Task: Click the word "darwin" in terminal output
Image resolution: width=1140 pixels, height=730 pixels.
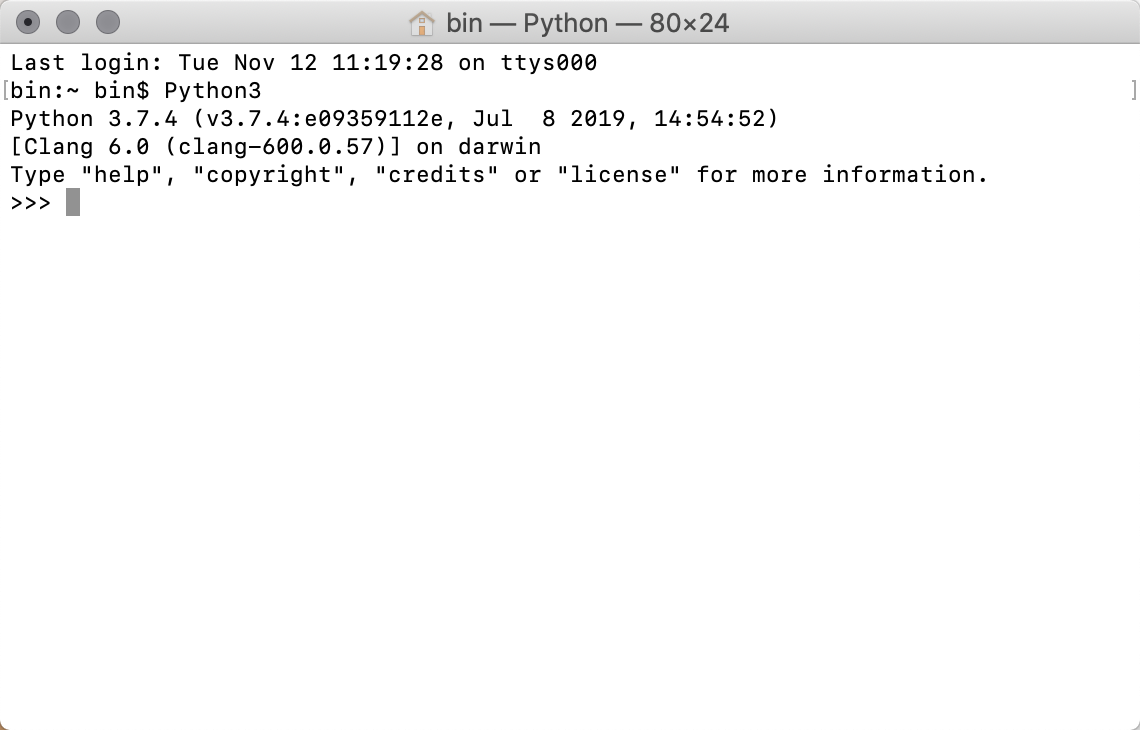Action: (499, 147)
